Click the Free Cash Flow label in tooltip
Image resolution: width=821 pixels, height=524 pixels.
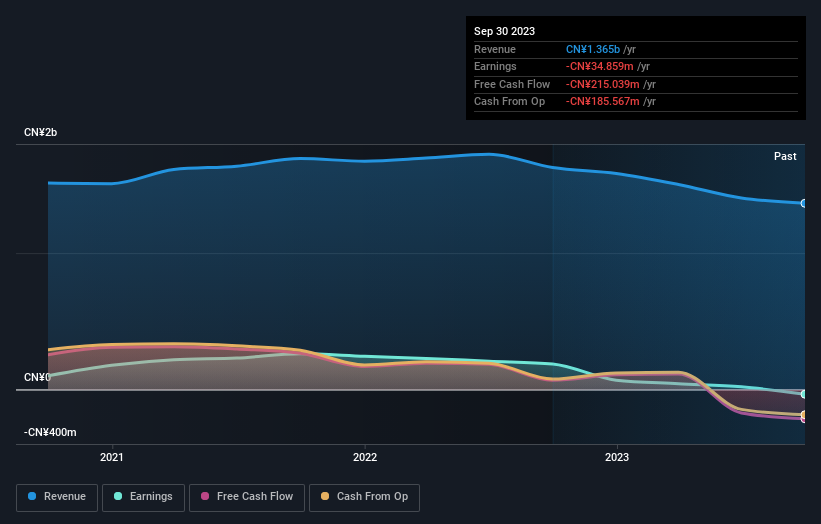512,84
